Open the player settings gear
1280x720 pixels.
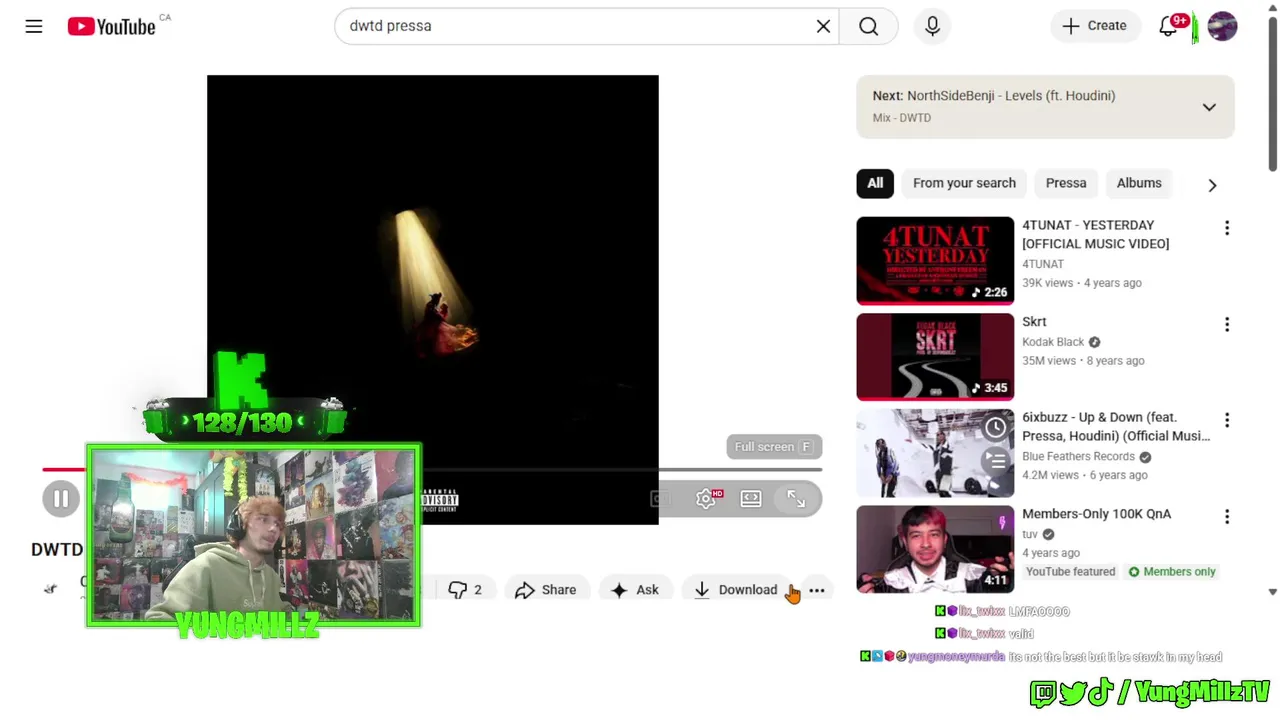coord(706,498)
